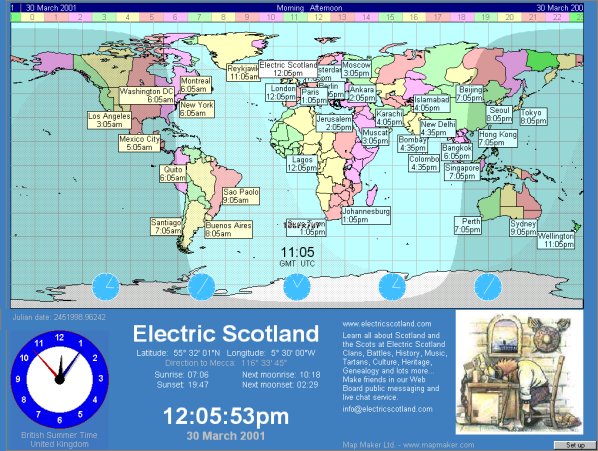This screenshot has height=451, width=598.
Task: Click the Lagos 12:05pm label
Action: 302,164
